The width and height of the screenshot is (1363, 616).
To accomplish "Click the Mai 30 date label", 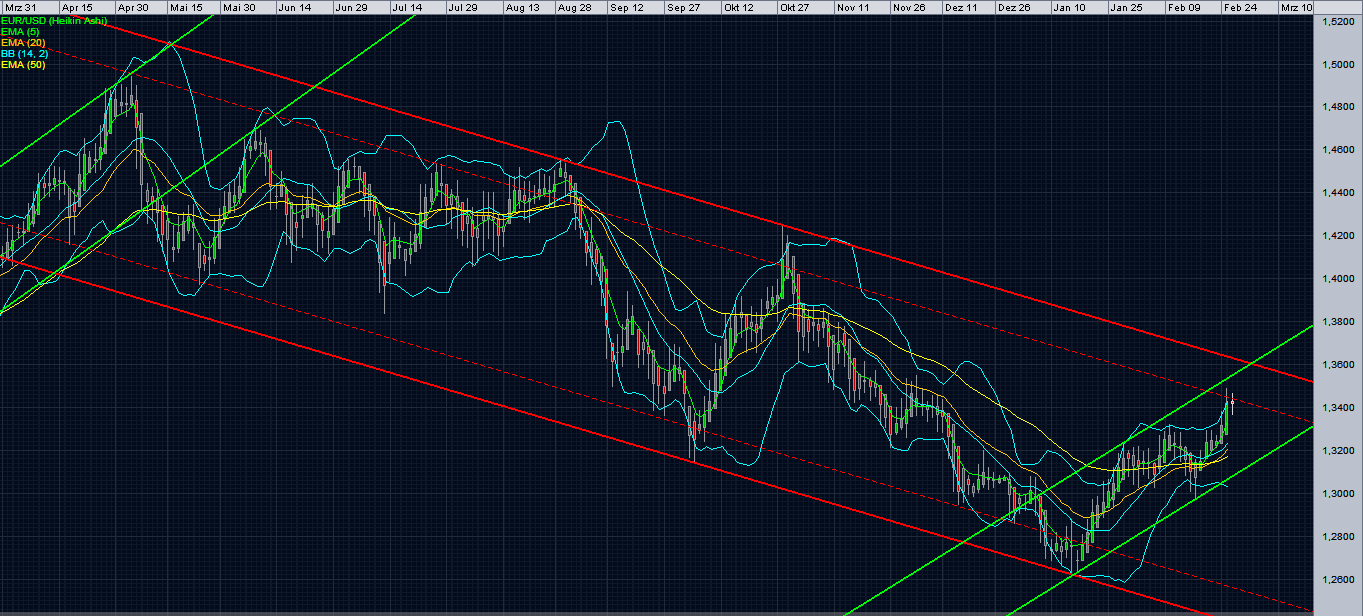I will point(239,7).
